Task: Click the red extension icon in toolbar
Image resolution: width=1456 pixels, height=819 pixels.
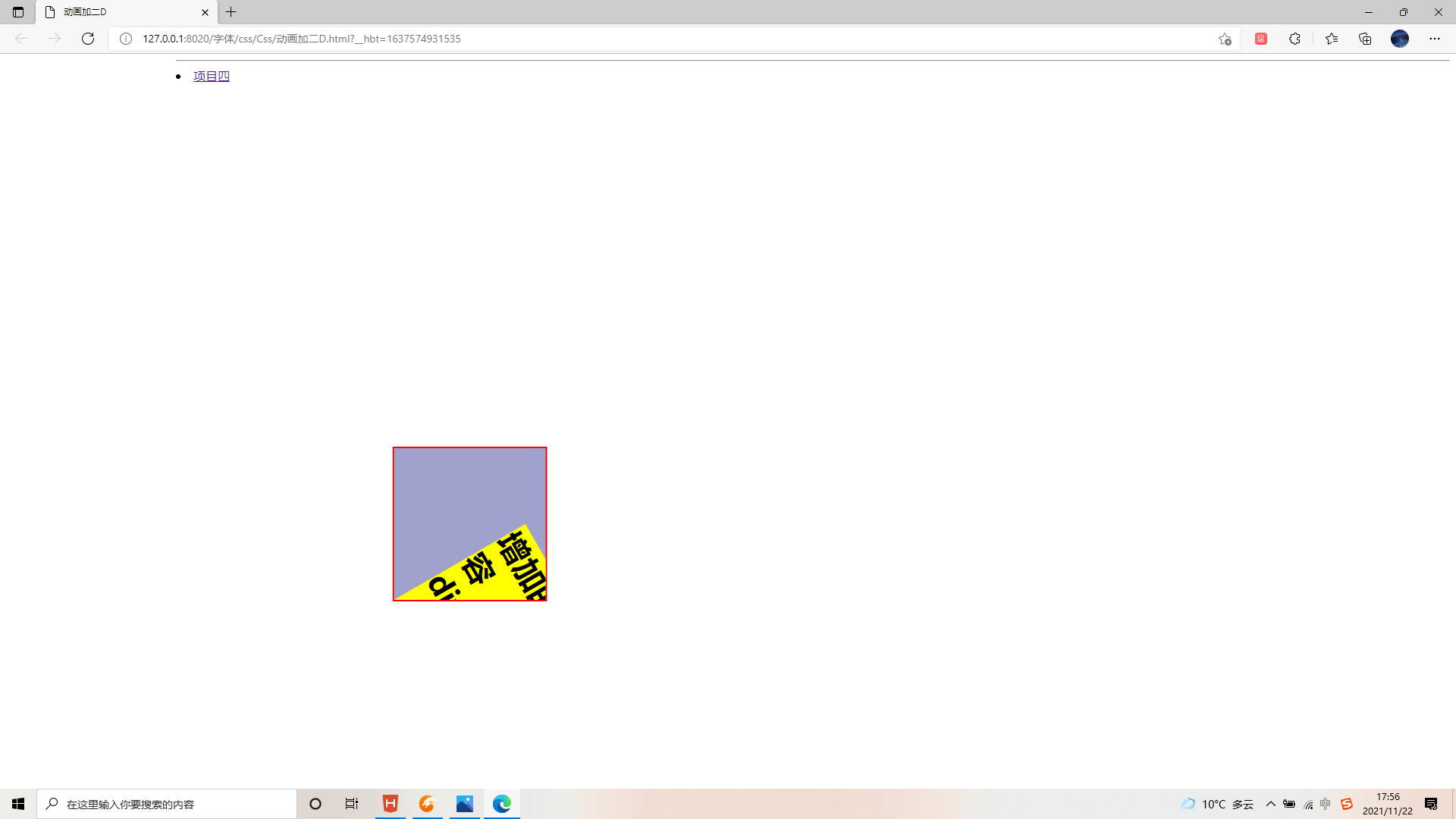Action: click(x=1261, y=39)
